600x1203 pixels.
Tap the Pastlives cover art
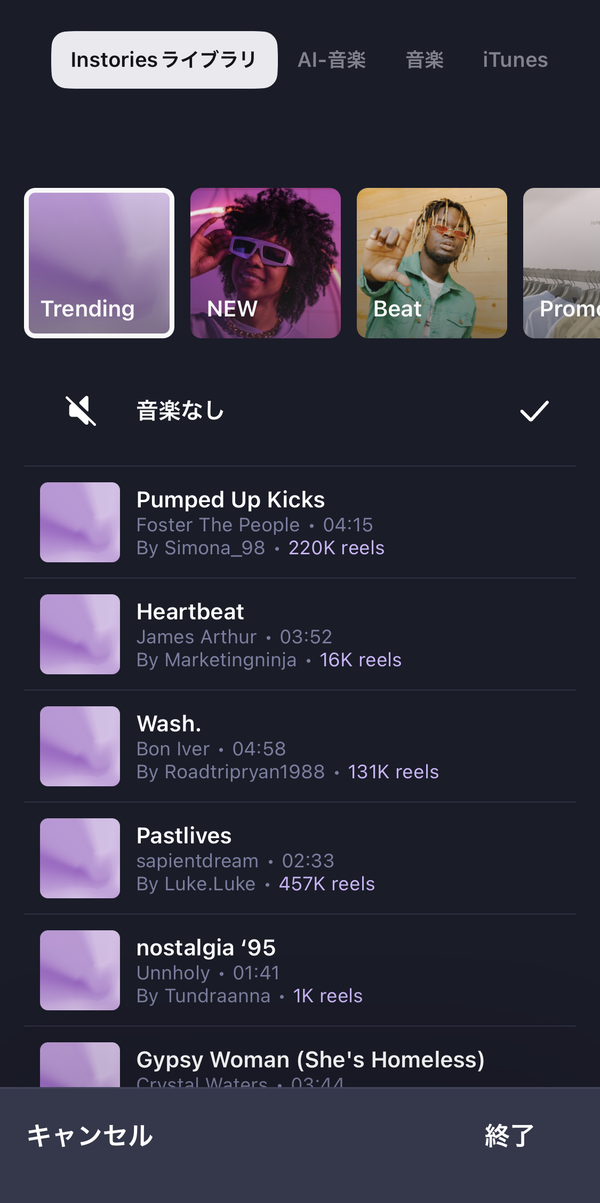[x=80, y=858]
